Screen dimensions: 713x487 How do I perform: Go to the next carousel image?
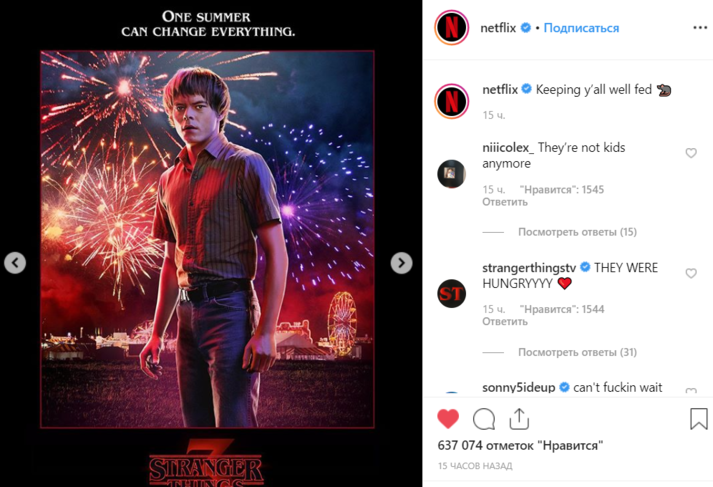(401, 263)
